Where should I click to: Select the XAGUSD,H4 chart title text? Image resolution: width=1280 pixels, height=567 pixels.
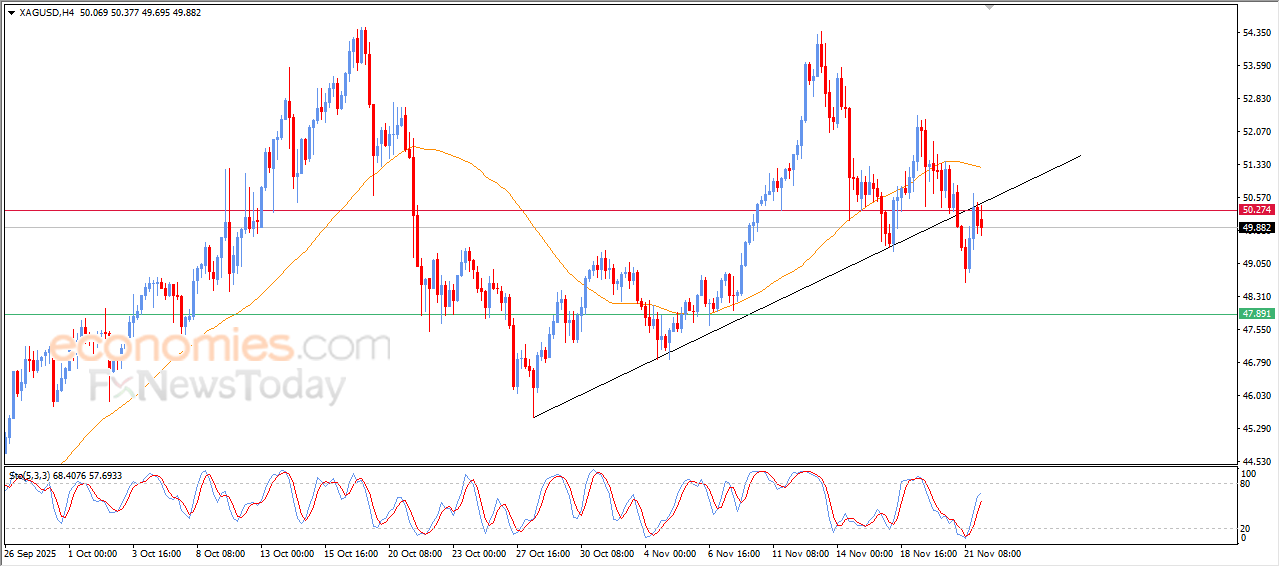[46, 12]
